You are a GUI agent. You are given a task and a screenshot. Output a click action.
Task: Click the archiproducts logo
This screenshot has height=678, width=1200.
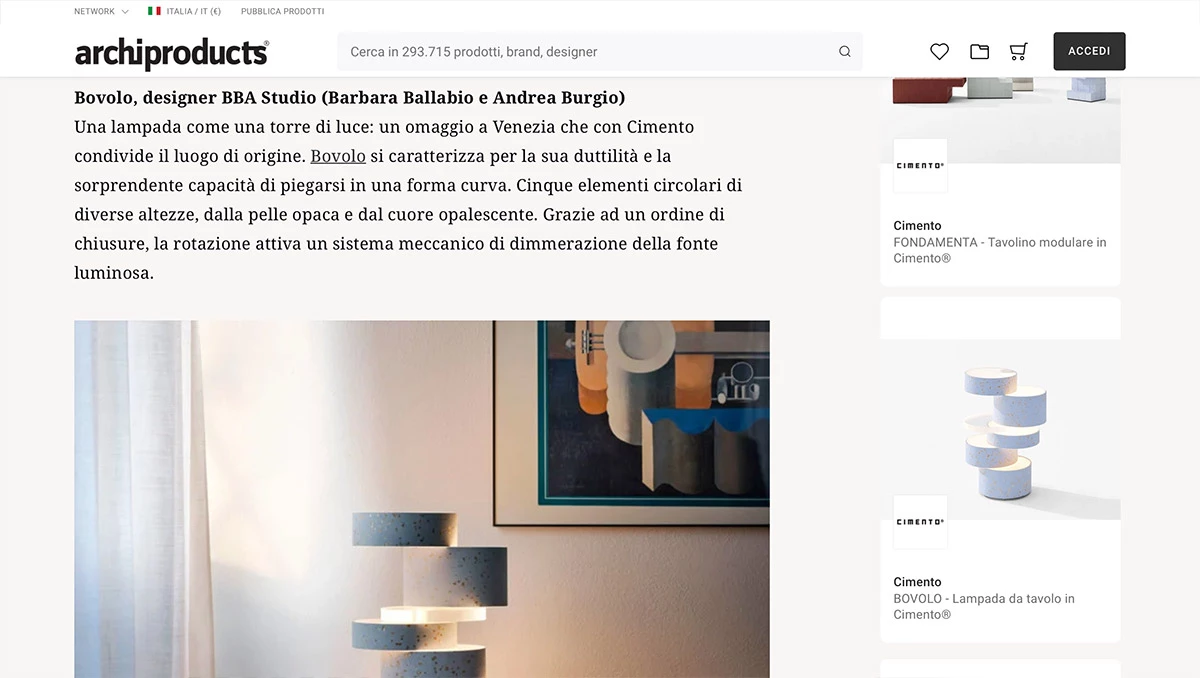coord(172,52)
